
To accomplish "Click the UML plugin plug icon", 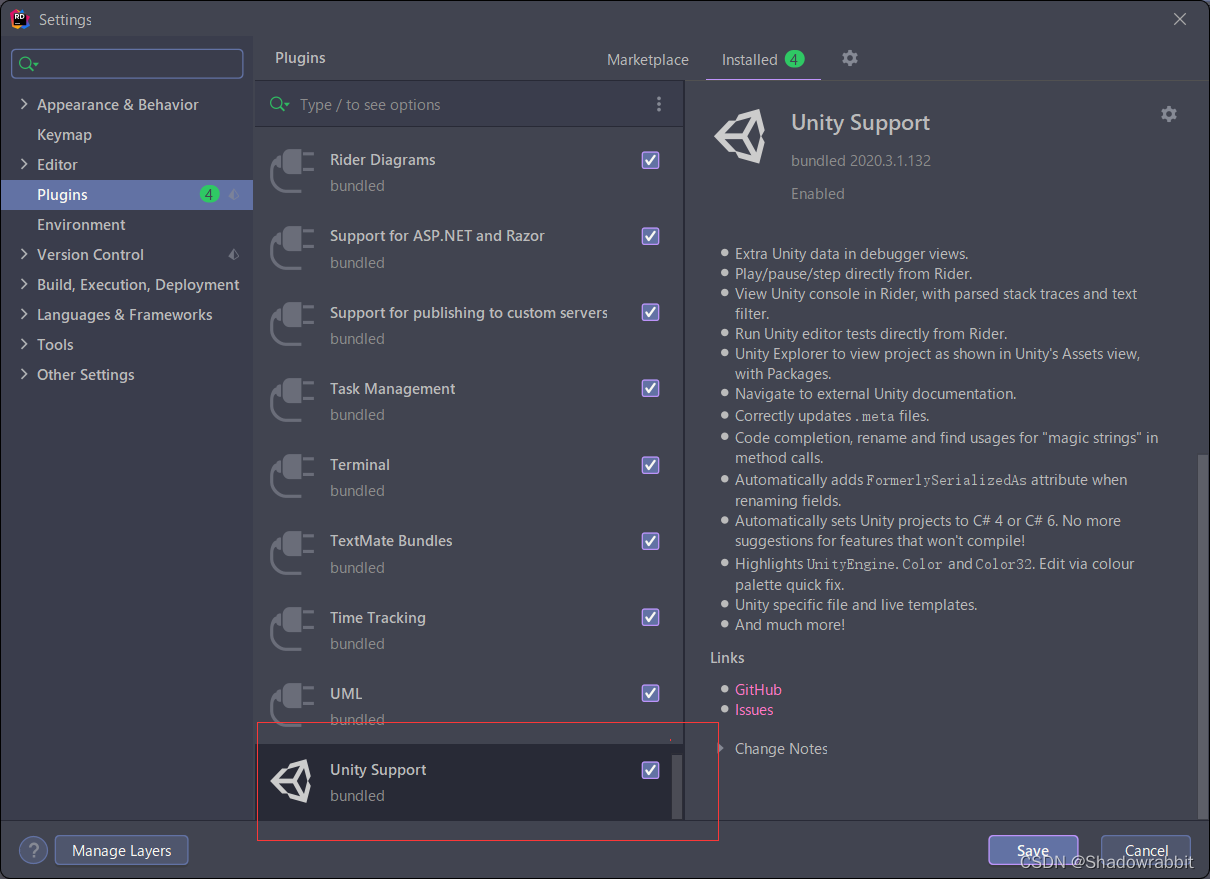I will [x=292, y=705].
